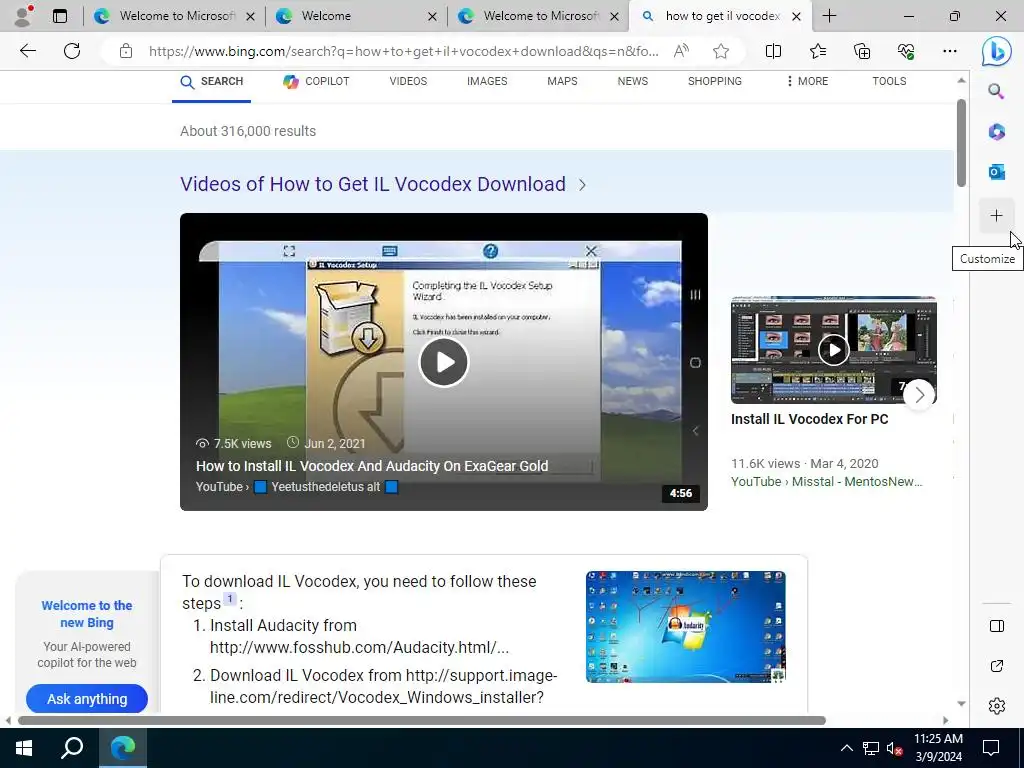The image size is (1024, 768).
Task: Open Browser essentials heart icon
Action: pos(906,51)
